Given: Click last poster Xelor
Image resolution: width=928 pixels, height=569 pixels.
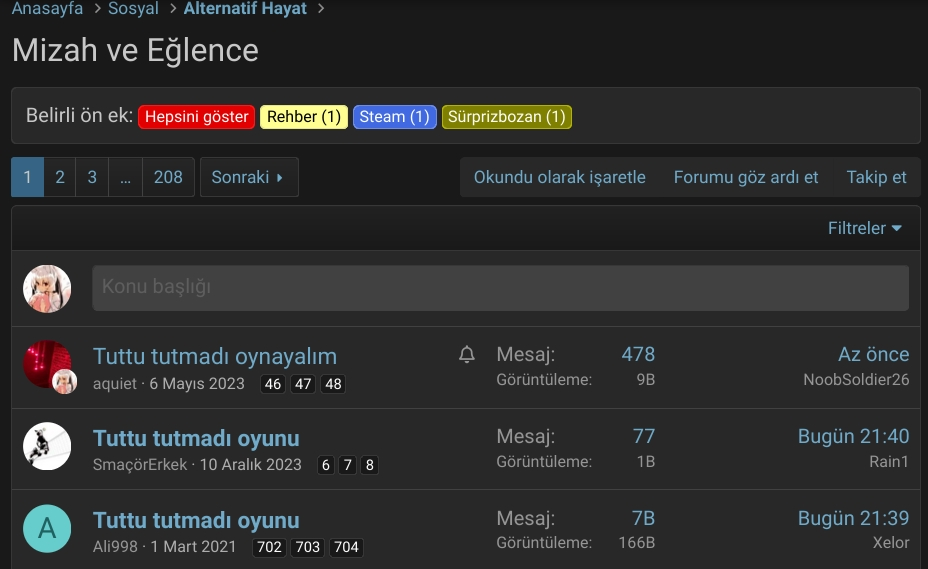Looking at the screenshot, I should (x=891, y=542).
